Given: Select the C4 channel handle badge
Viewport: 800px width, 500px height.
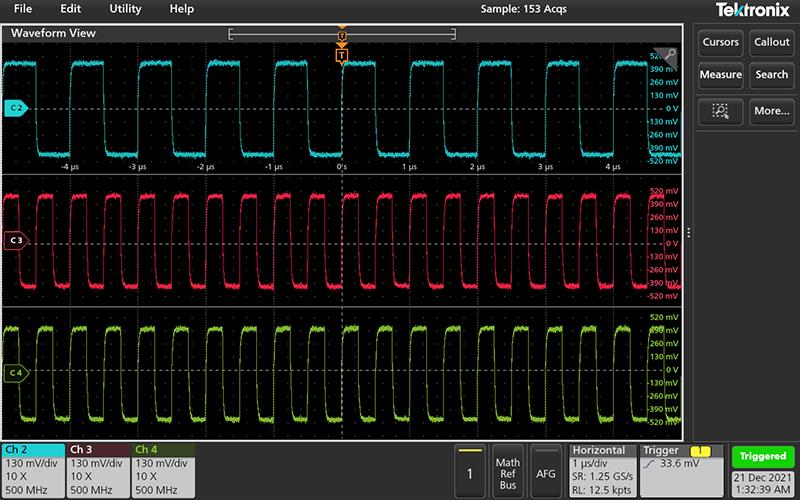Looking at the screenshot, I should click(x=15, y=373).
